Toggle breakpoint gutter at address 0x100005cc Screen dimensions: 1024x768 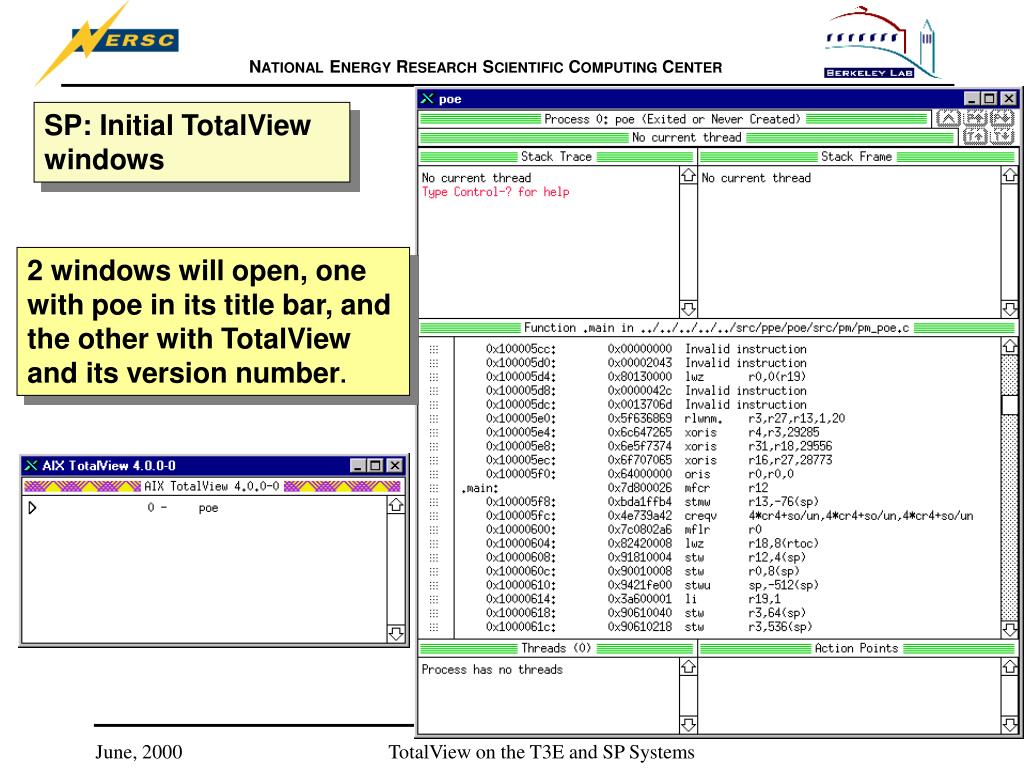(434, 349)
